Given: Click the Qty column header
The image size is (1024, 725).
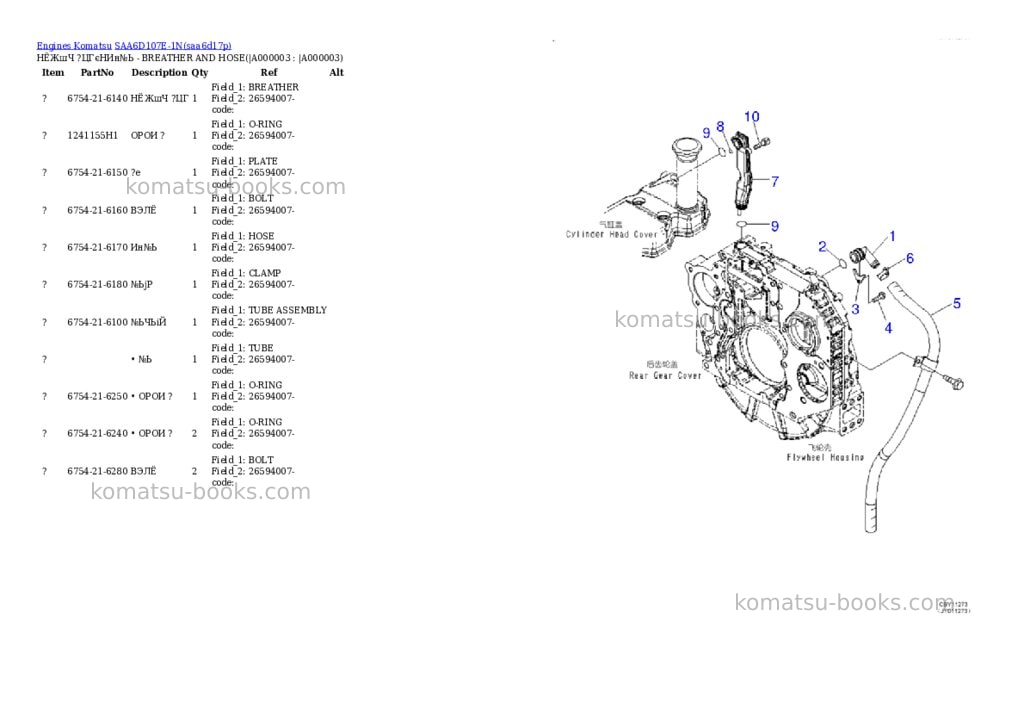Looking at the screenshot, I should [200, 72].
